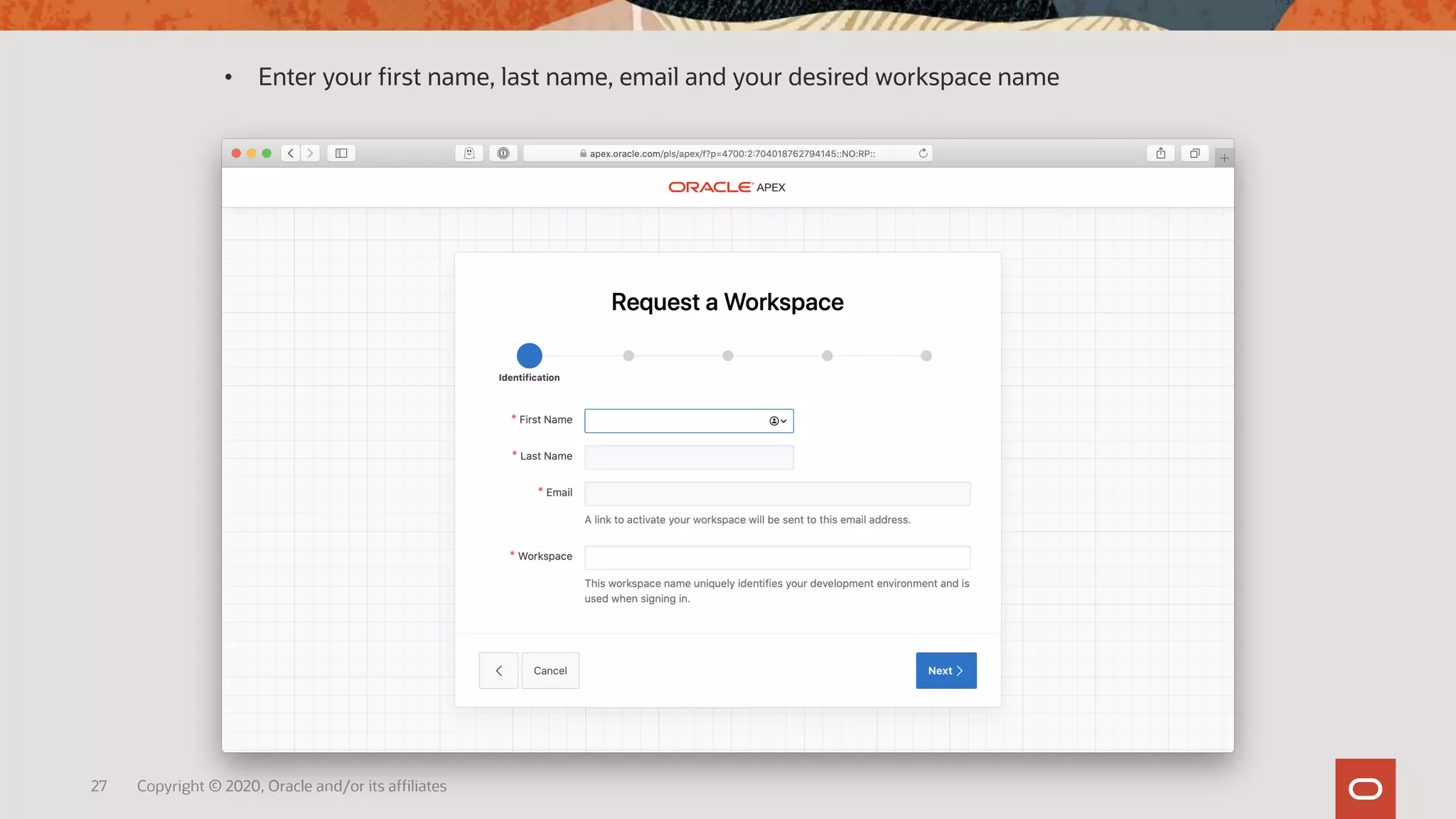Select the second wizard step dot
1456x819 pixels.
click(628, 355)
